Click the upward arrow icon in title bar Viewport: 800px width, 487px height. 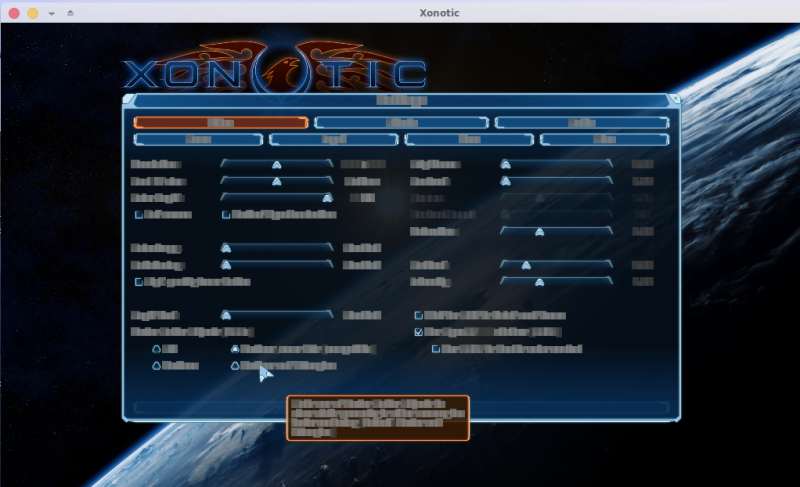(70, 13)
